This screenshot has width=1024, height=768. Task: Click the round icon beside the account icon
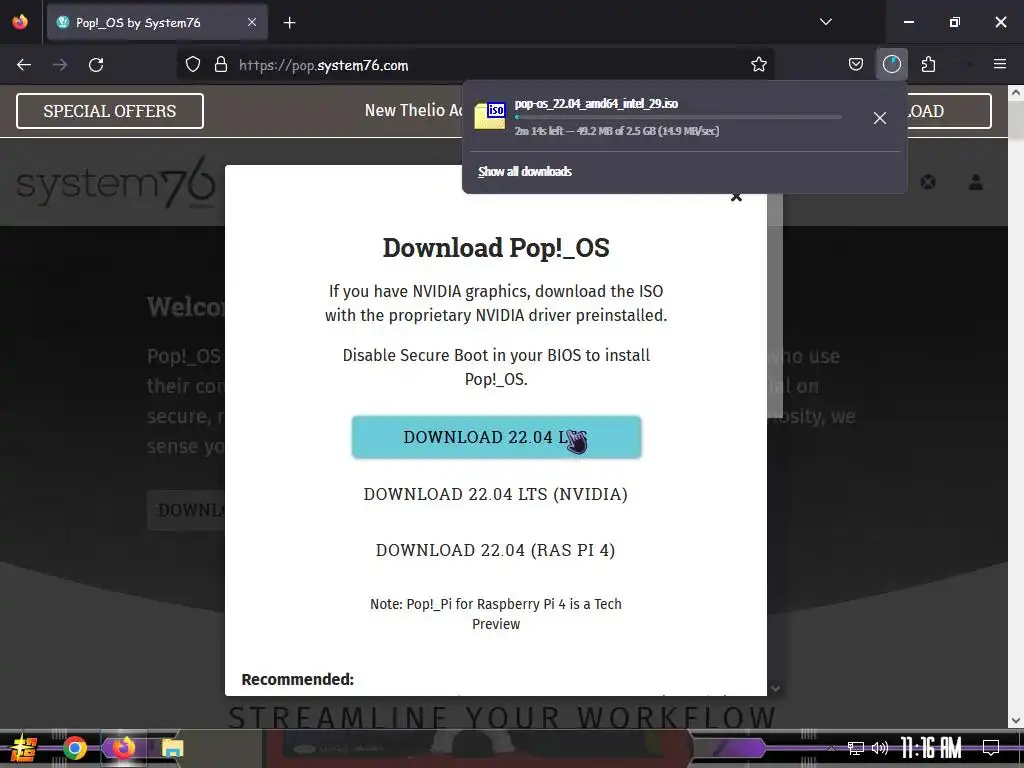click(927, 182)
